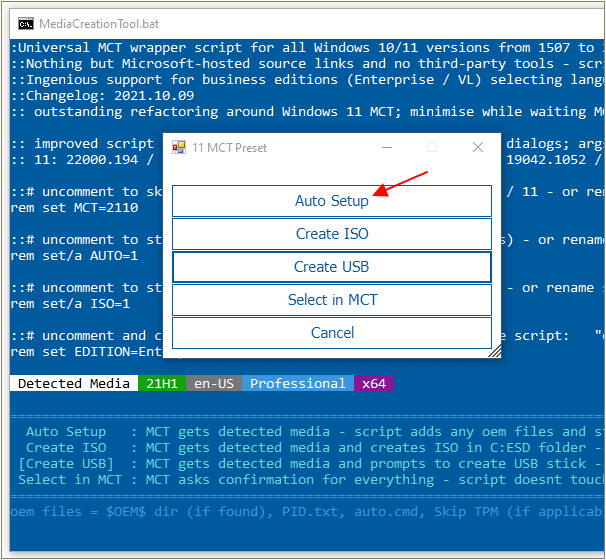The width and height of the screenshot is (606, 560).
Task: Click the 'Create ISO' console description row
Action: point(311,448)
